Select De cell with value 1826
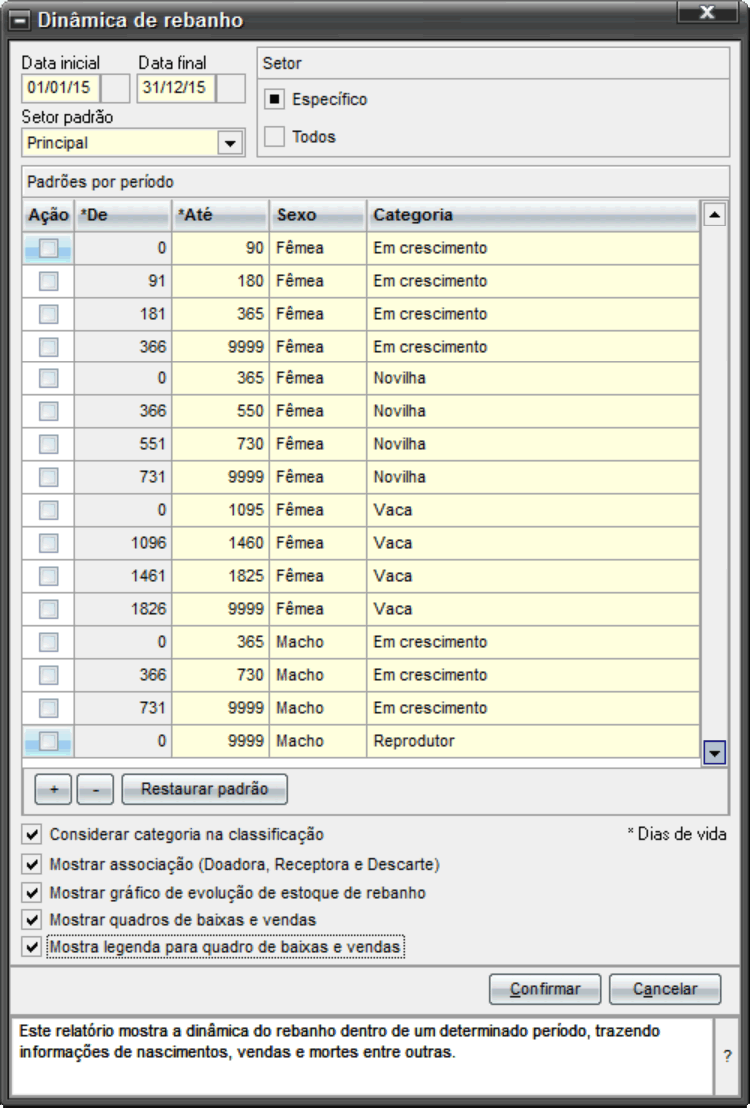The height and width of the screenshot is (1108, 750). [x=123, y=609]
